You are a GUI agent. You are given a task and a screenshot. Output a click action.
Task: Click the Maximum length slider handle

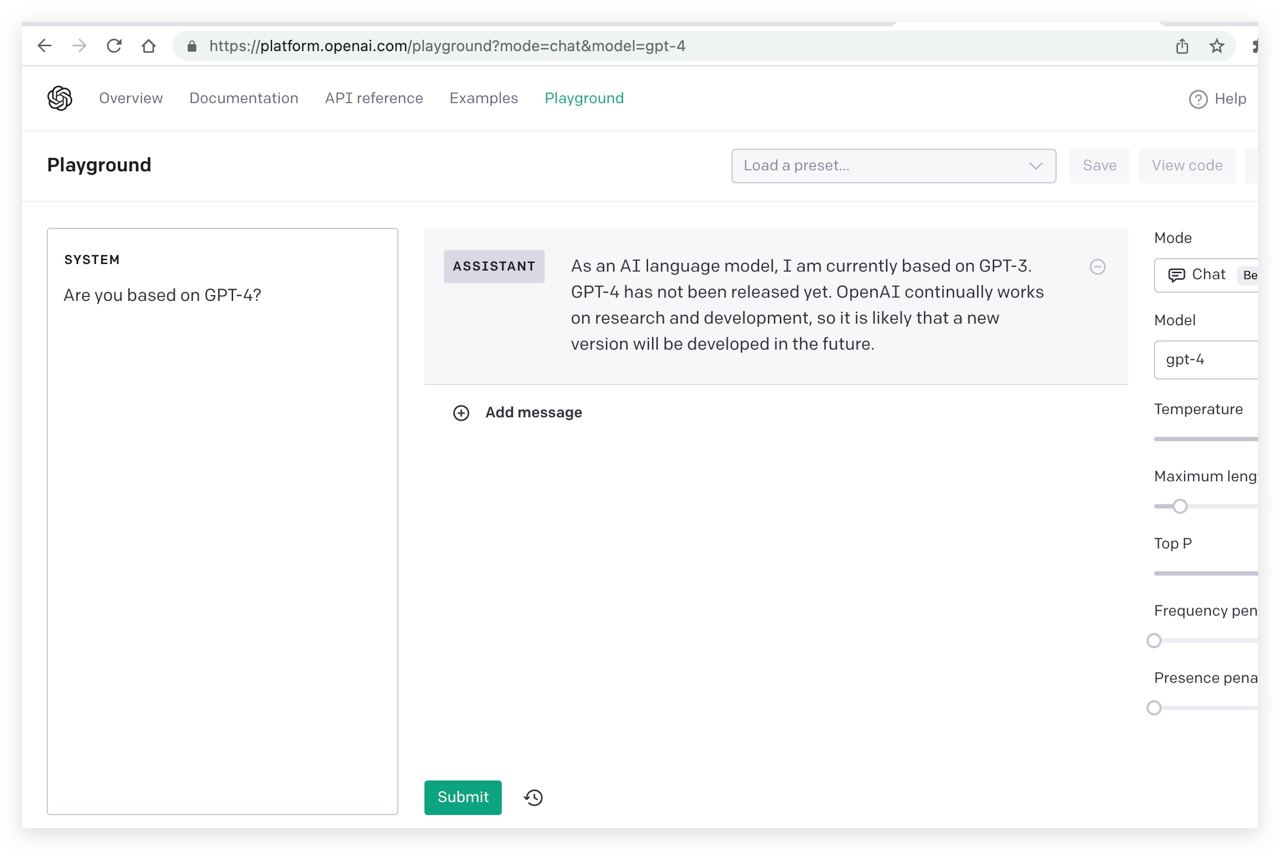1180,506
